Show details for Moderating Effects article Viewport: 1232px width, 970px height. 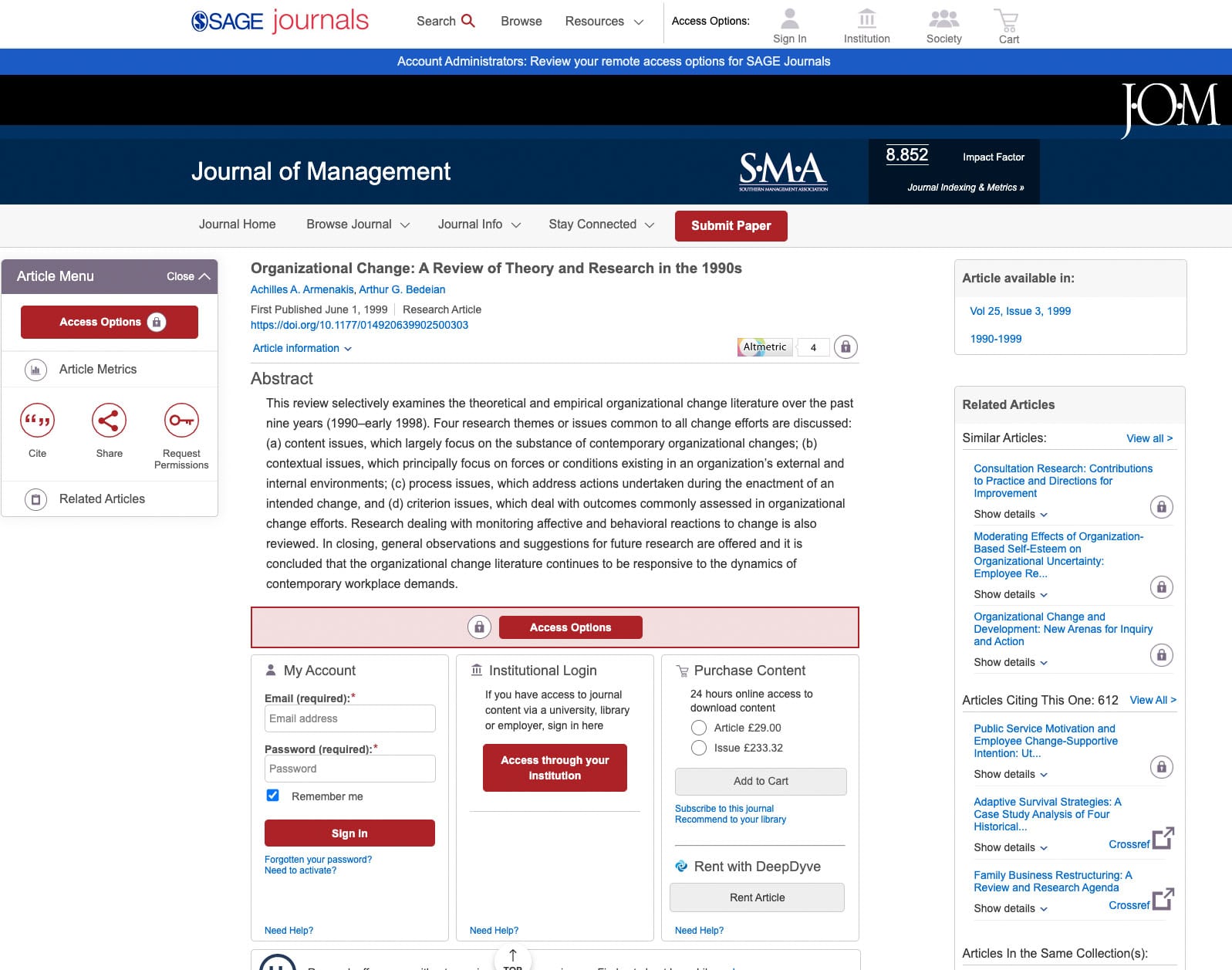1011,595
